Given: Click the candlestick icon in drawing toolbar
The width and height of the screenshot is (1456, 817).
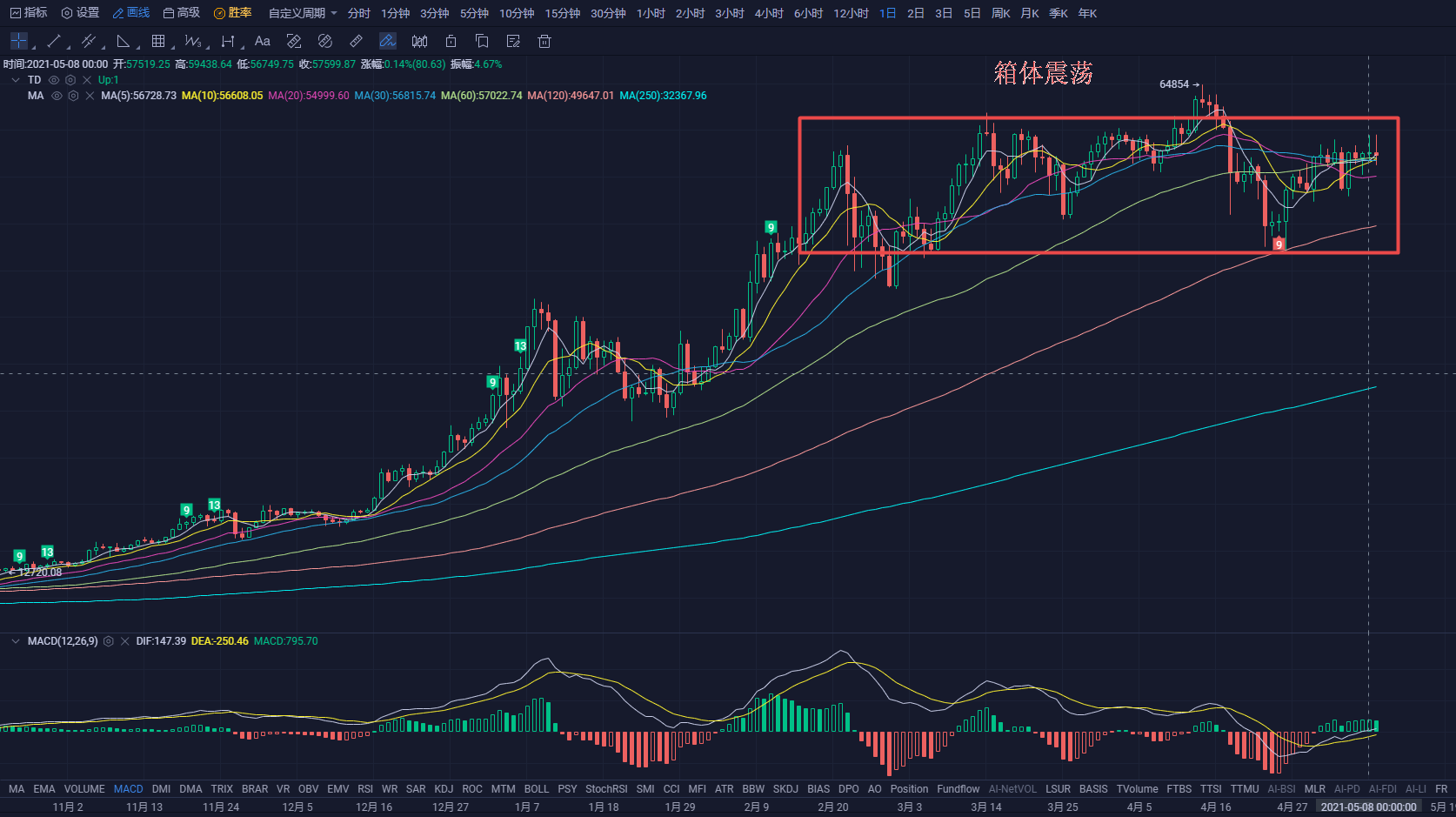Looking at the screenshot, I should click(419, 41).
